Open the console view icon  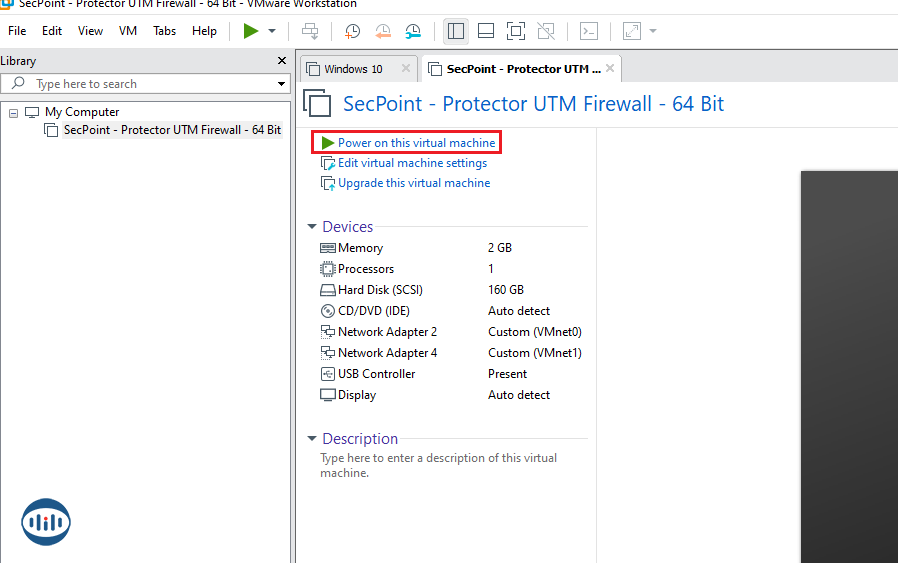pos(590,31)
